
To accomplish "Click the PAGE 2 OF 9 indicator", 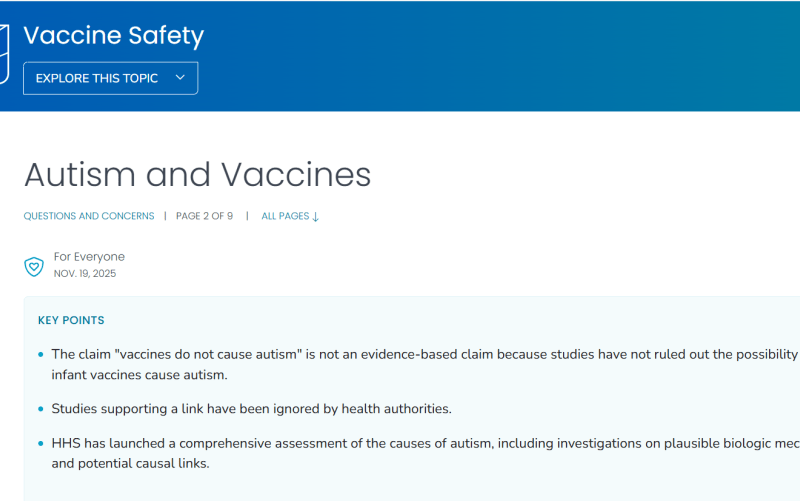I will pos(204,216).
